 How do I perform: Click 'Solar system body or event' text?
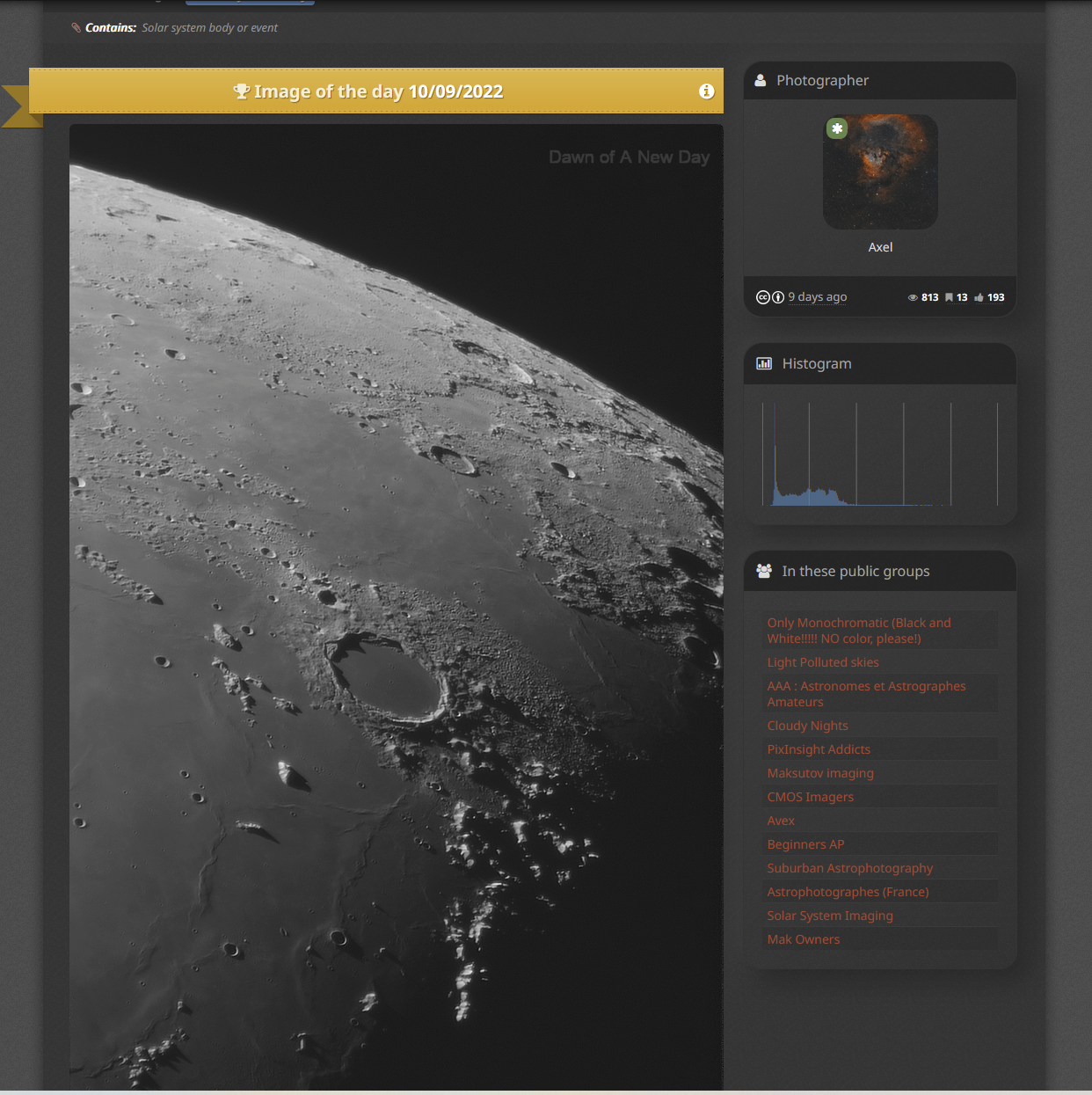click(x=209, y=28)
